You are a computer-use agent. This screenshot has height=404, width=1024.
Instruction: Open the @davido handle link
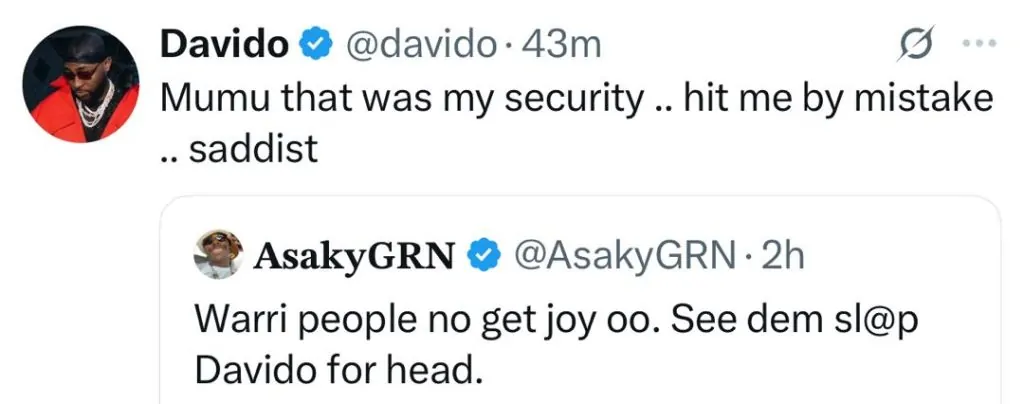(x=419, y=46)
